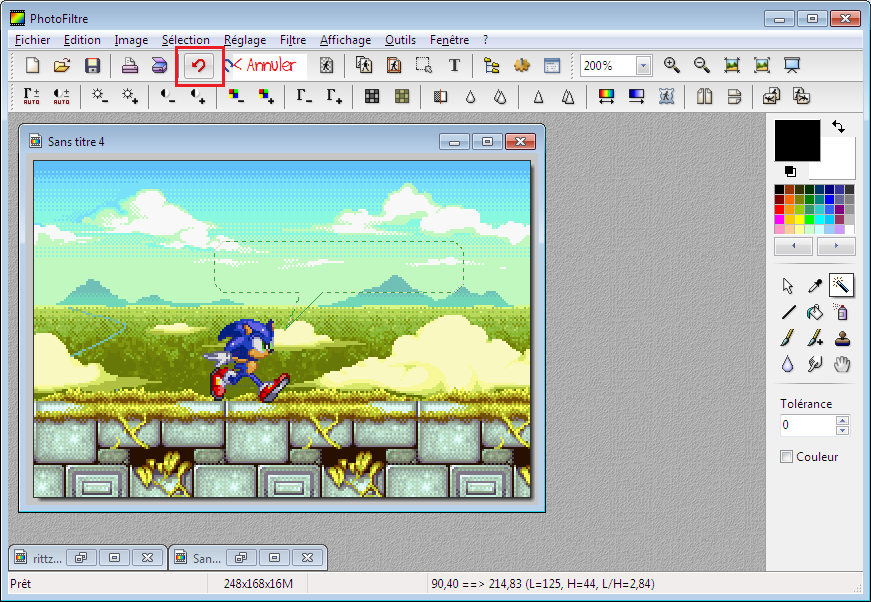
Task: Show next palette colors with right arrow
Action: [x=836, y=246]
